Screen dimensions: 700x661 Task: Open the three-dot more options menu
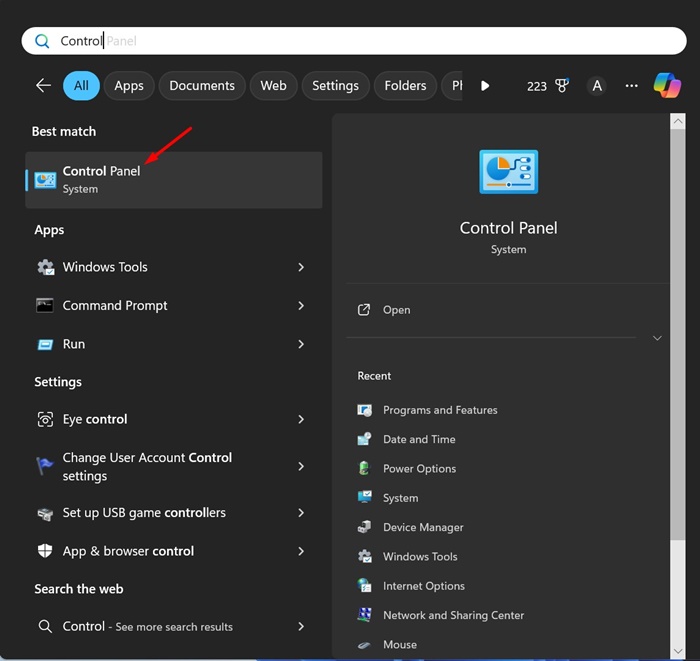(631, 85)
